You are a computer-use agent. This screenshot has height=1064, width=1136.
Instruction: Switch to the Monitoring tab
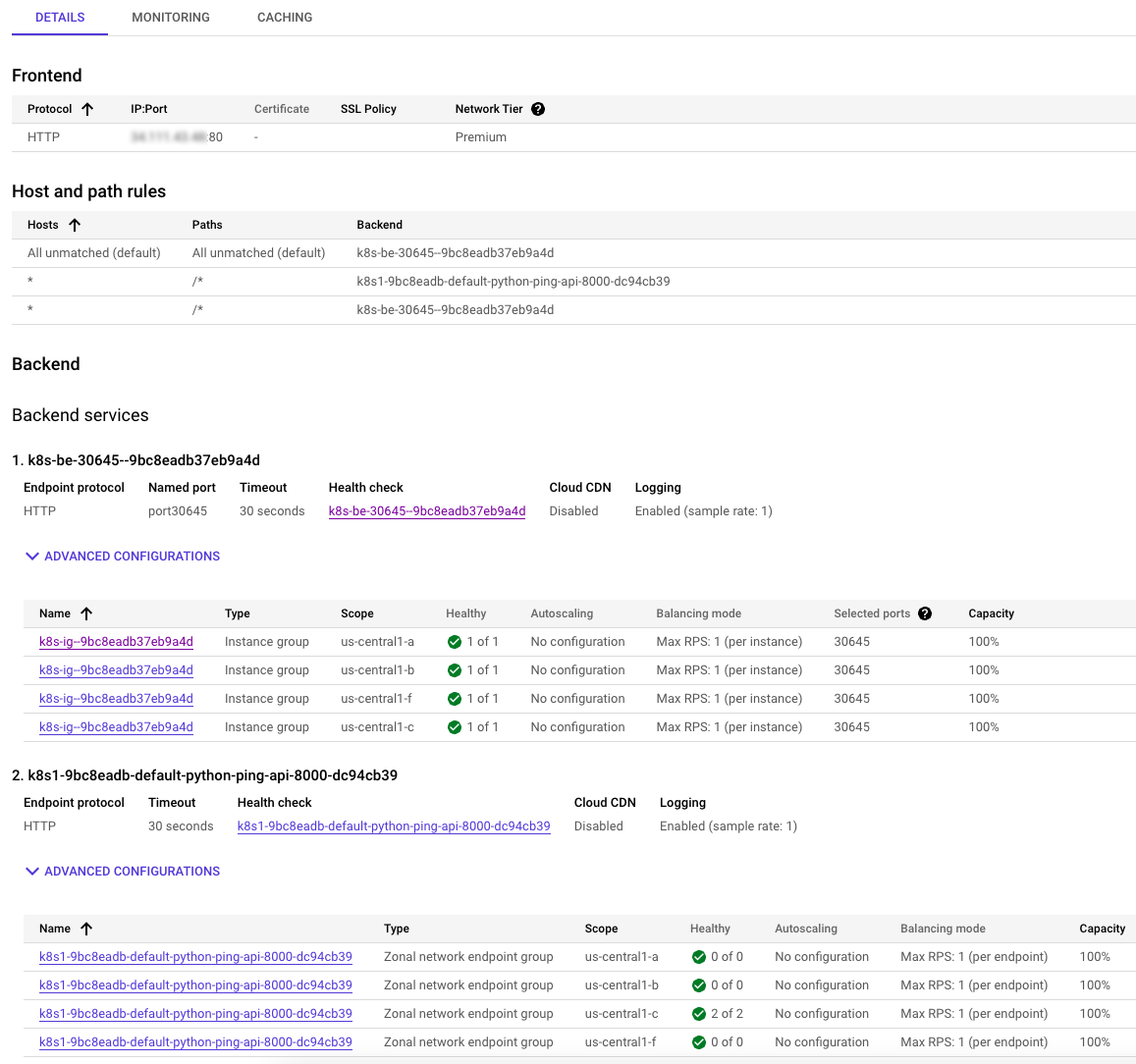pyautogui.click(x=171, y=18)
